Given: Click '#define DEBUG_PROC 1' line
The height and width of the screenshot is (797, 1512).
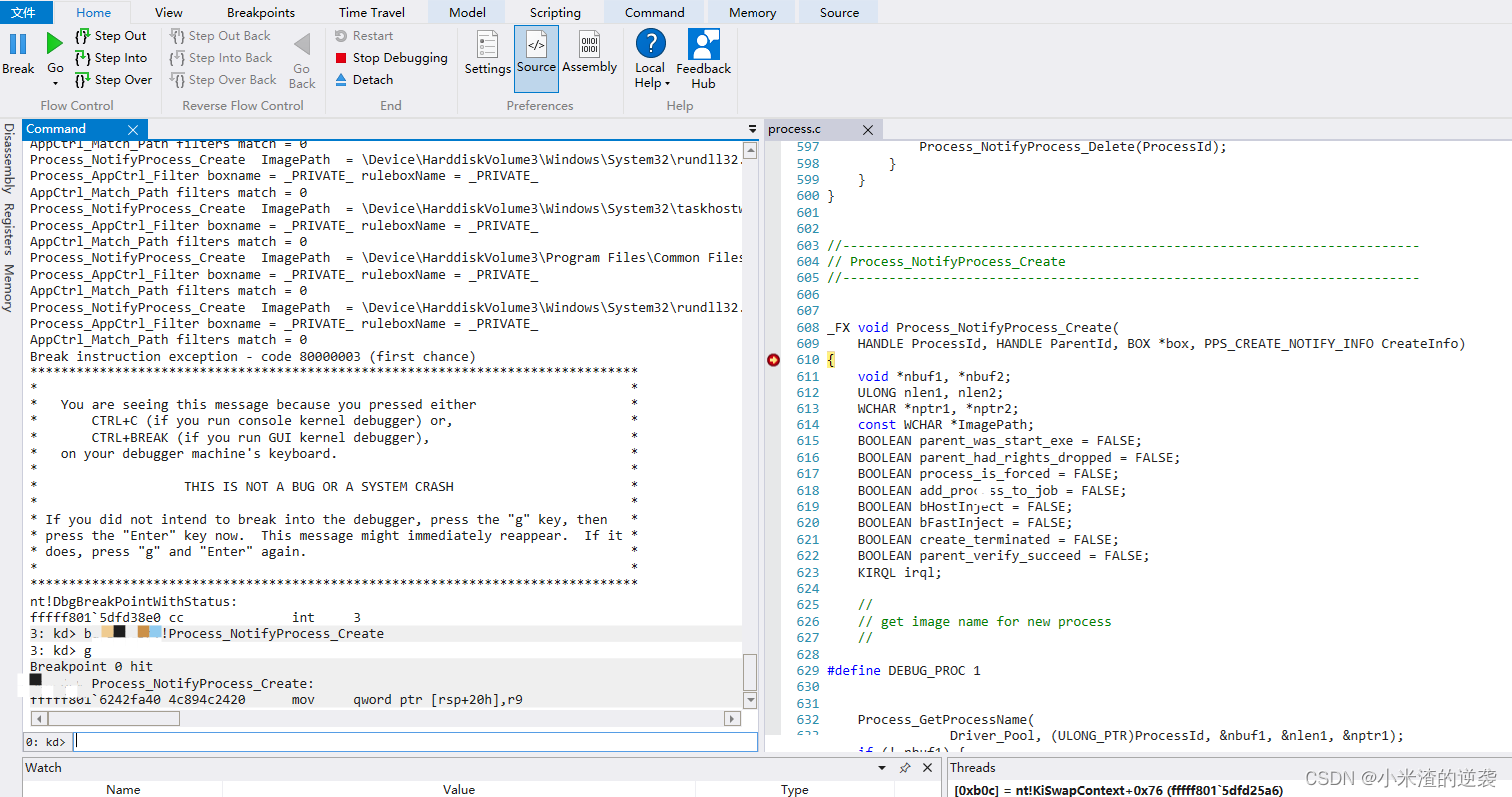Looking at the screenshot, I should click(x=904, y=670).
